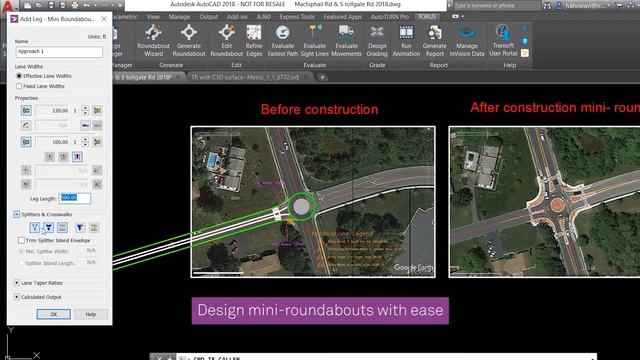Screen dimensions: 640x360
Task: Expand Lane Taper Ratios section
Action: click(16, 282)
